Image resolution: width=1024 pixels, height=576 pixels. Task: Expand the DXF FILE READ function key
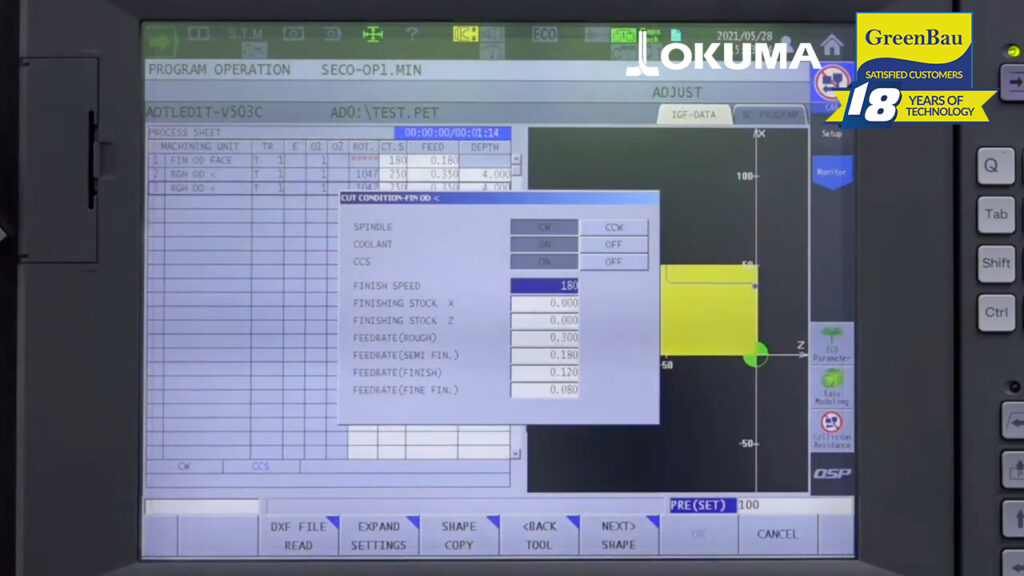tap(298, 535)
